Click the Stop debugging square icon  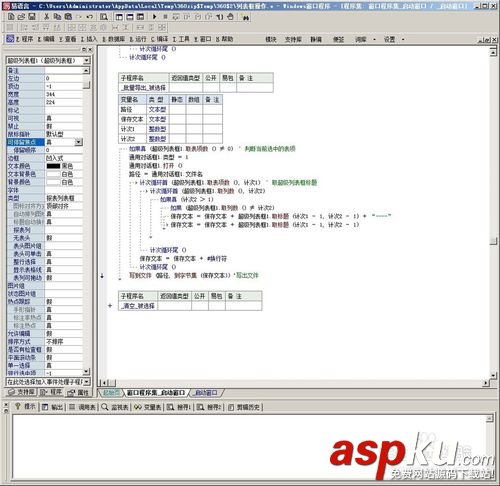click(165, 16)
